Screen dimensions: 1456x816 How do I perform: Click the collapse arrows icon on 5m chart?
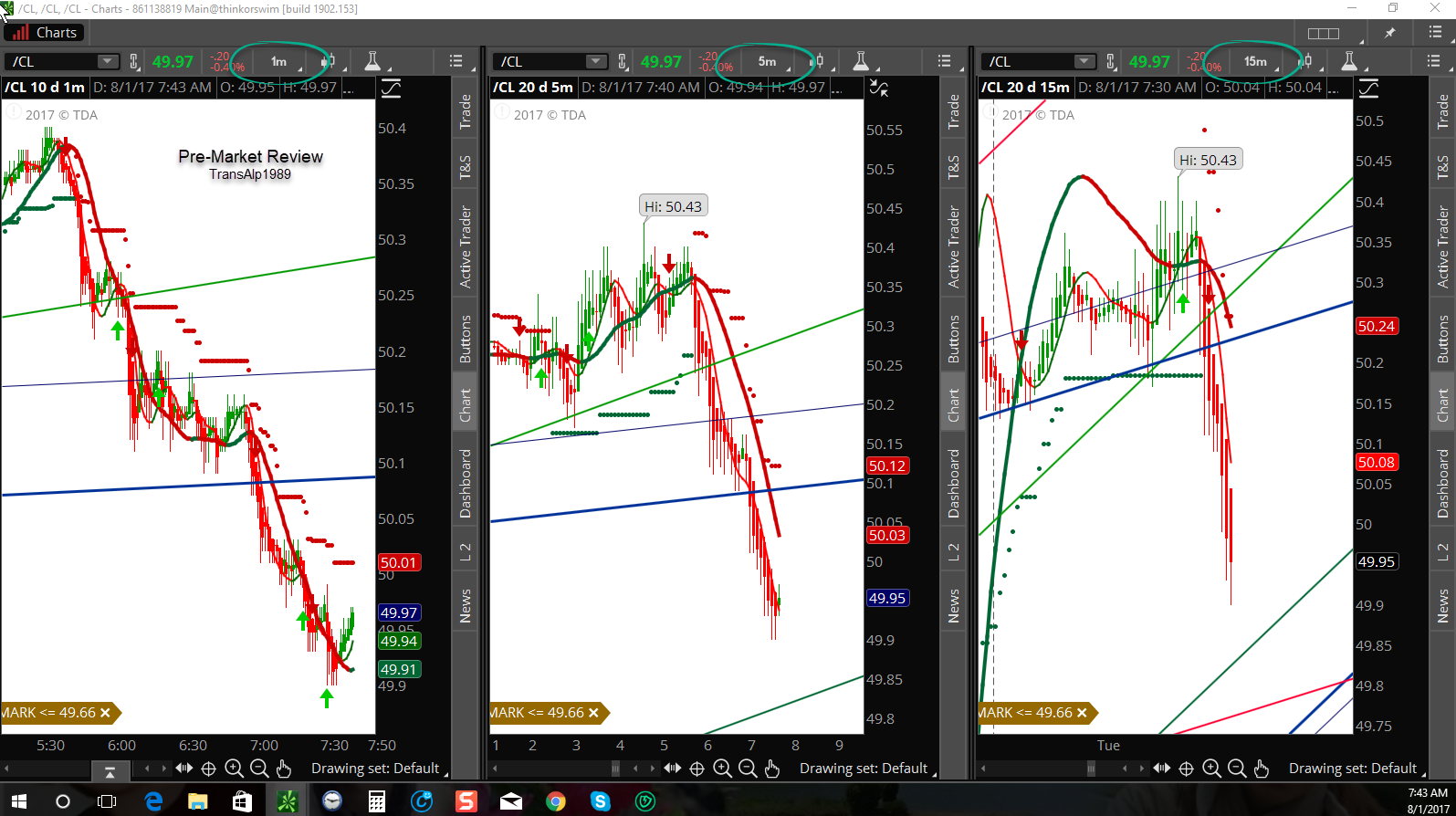coord(879,89)
